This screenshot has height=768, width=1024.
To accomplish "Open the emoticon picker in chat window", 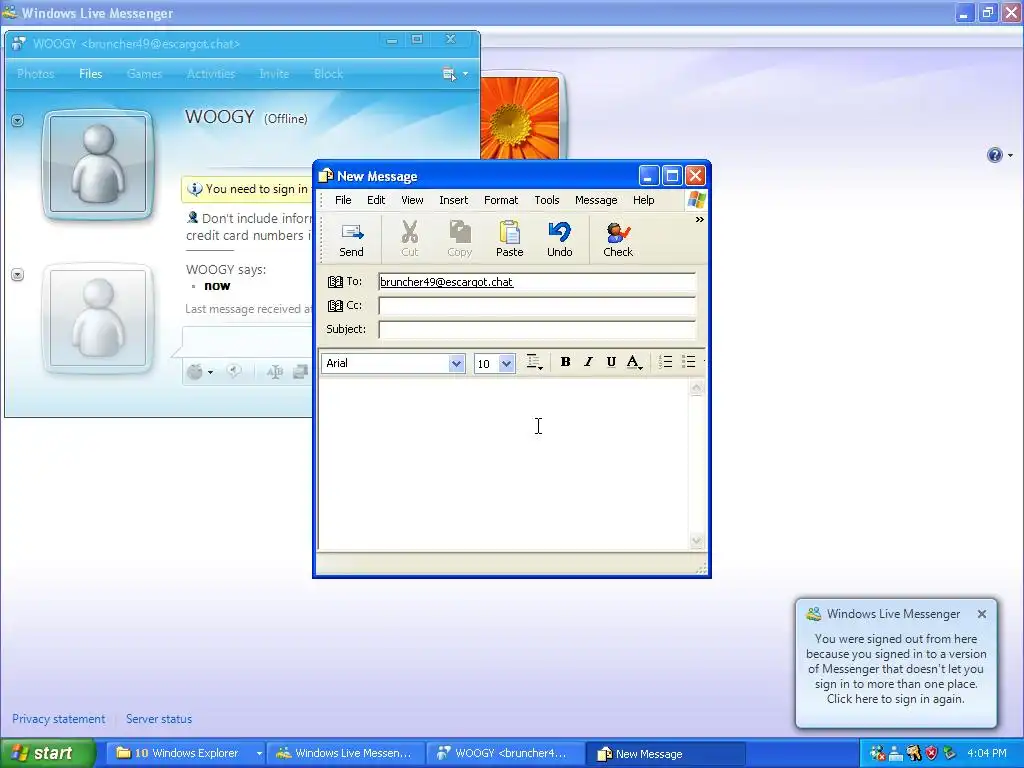I will (x=199, y=372).
